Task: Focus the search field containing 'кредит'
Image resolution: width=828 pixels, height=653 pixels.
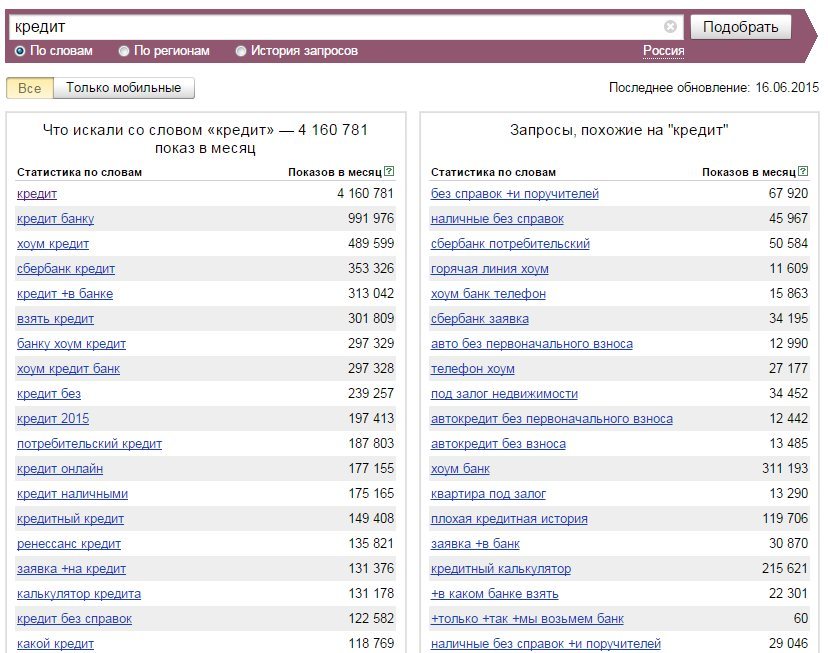Action: (x=338, y=27)
